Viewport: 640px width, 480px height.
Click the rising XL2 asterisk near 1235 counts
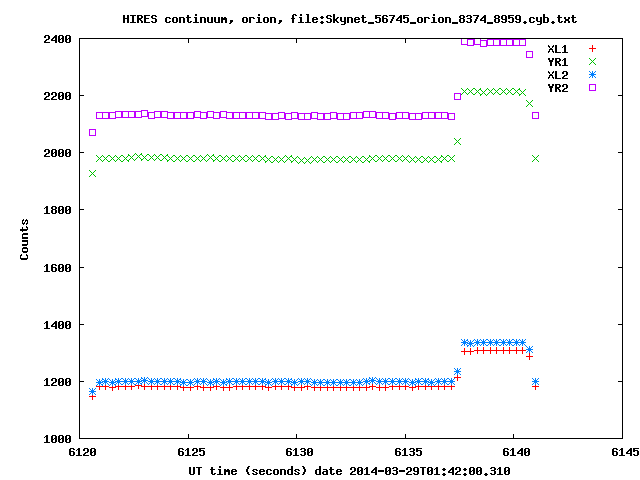(458, 371)
